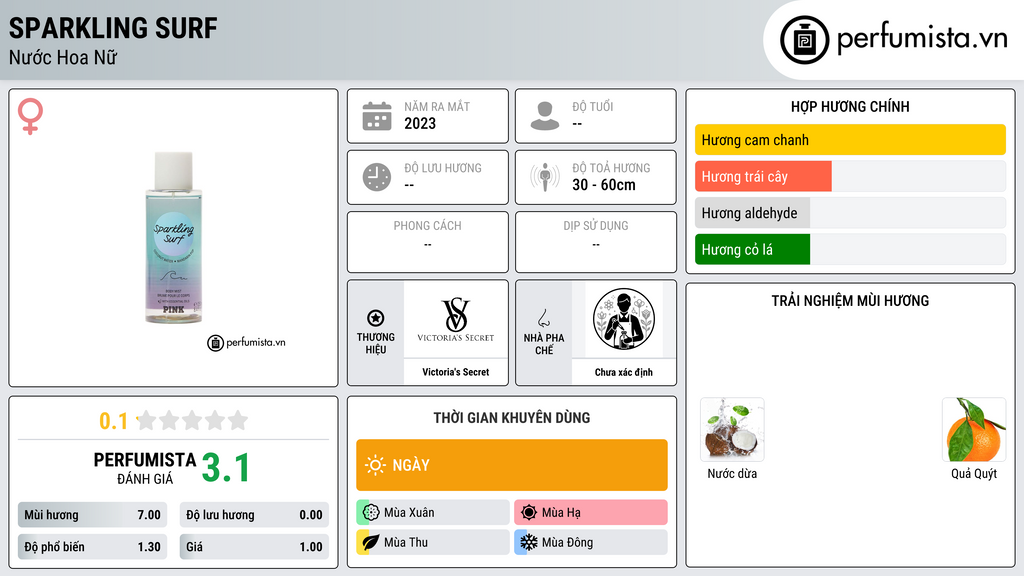
Task: Click the SPARKLING SURF title
Action: click(113, 28)
